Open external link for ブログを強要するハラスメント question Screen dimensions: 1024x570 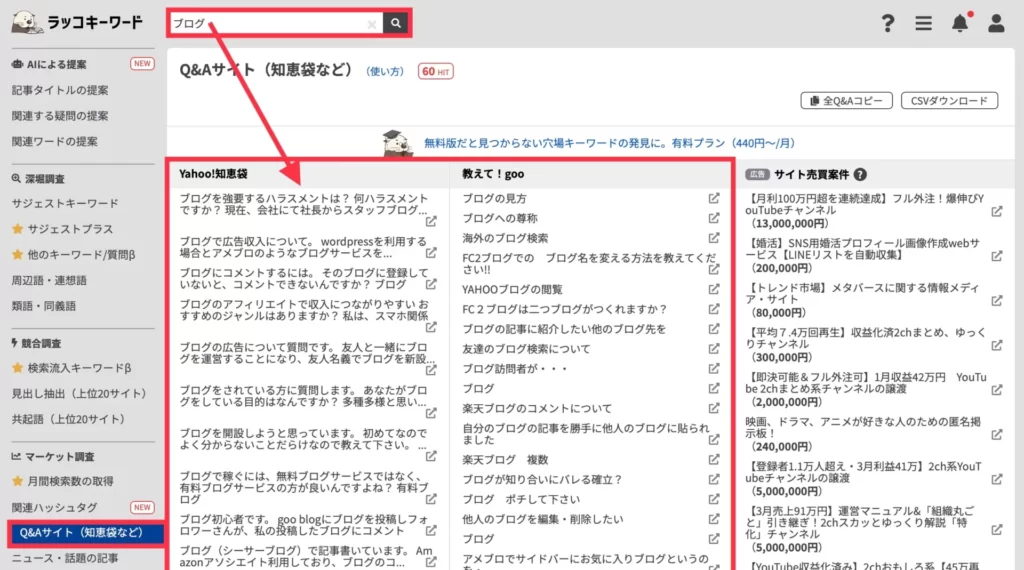coord(431,221)
